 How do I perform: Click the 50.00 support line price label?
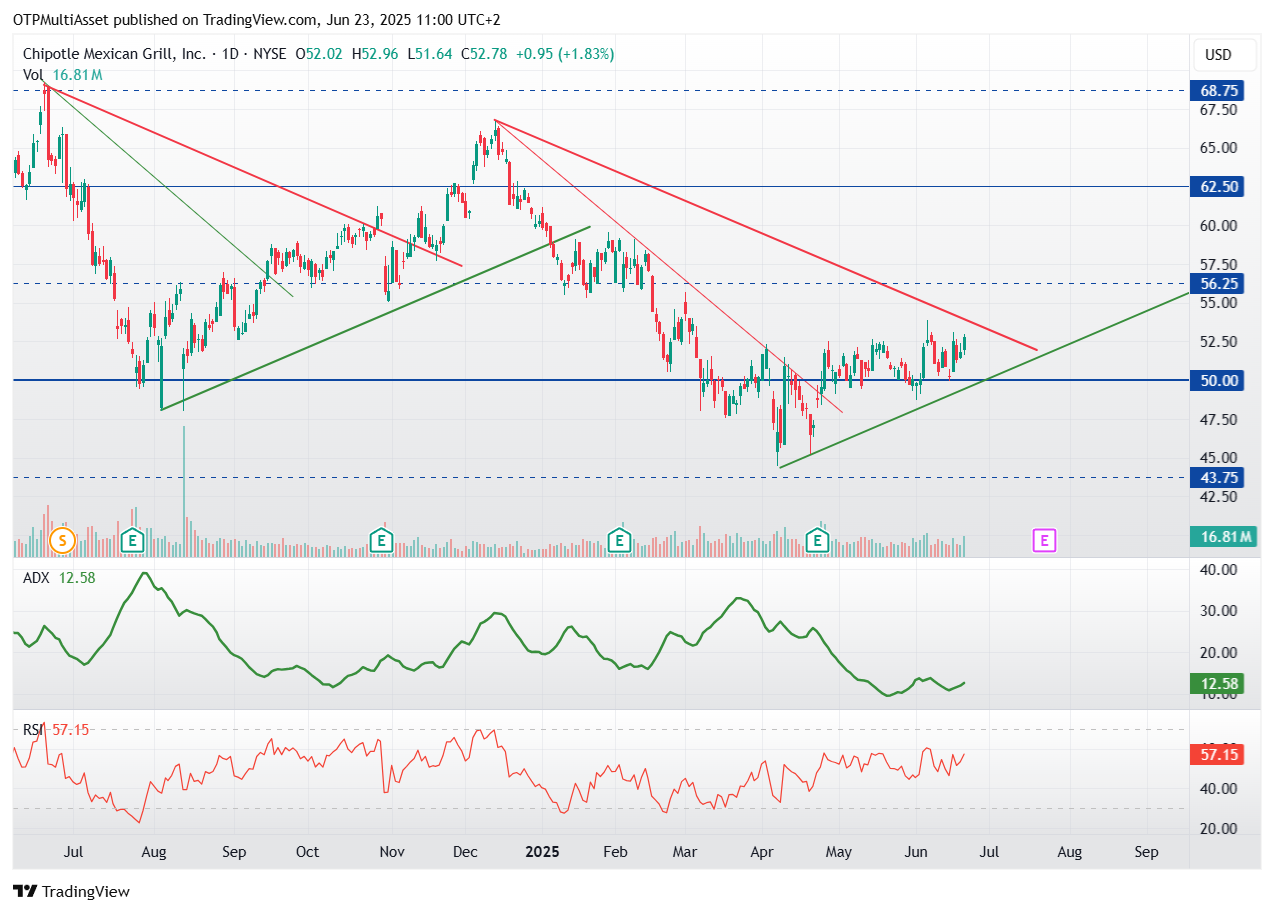click(1219, 380)
